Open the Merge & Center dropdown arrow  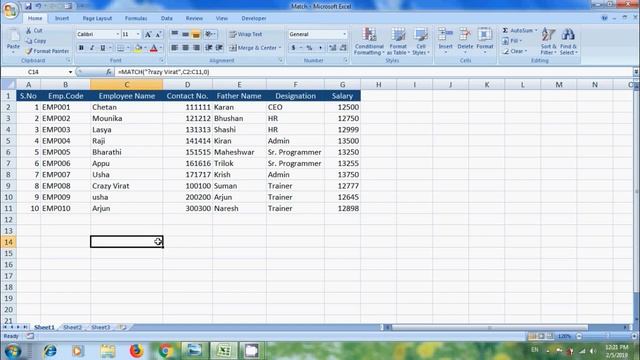point(280,48)
